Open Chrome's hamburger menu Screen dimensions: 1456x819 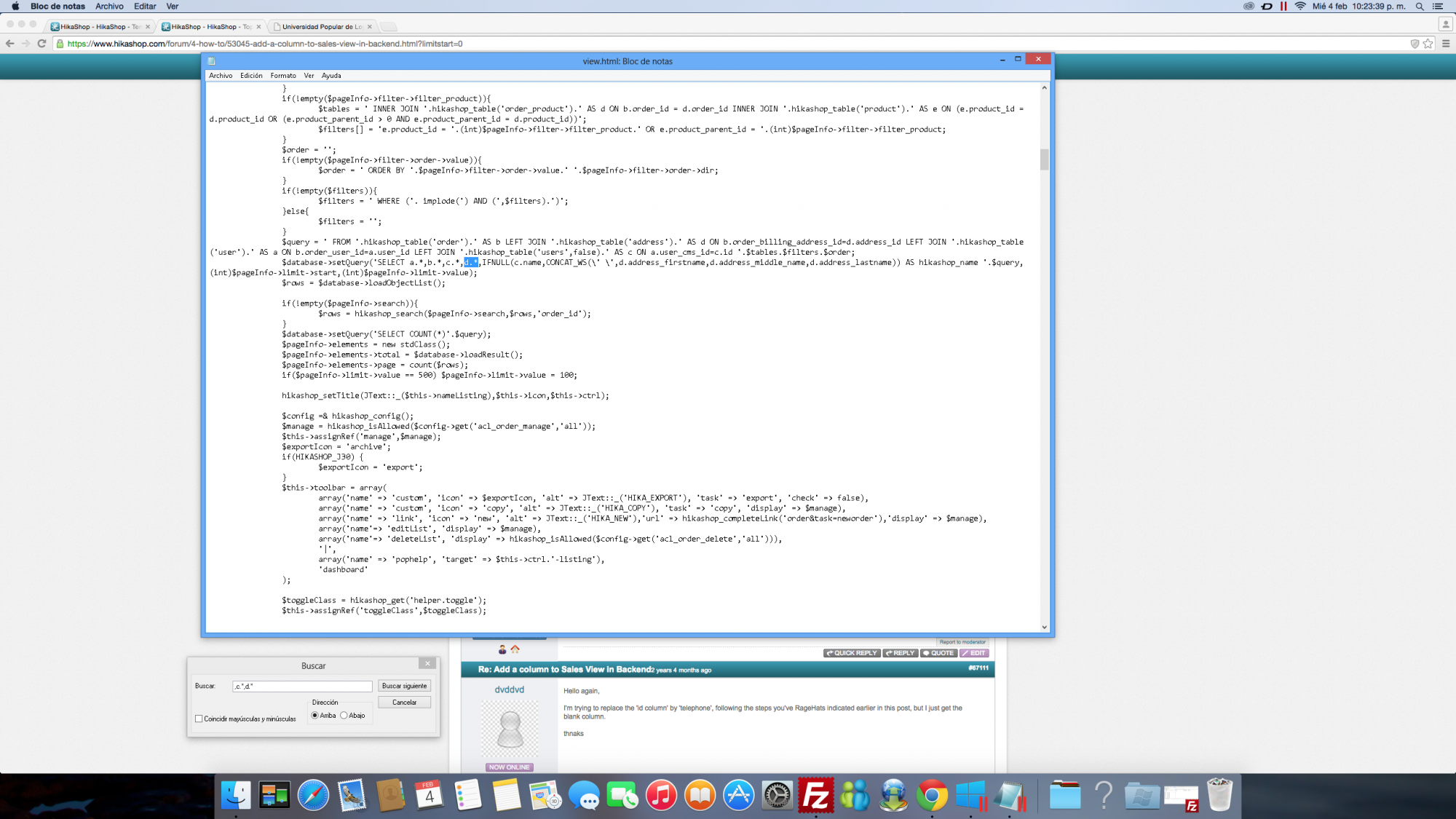pos(1446,44)
